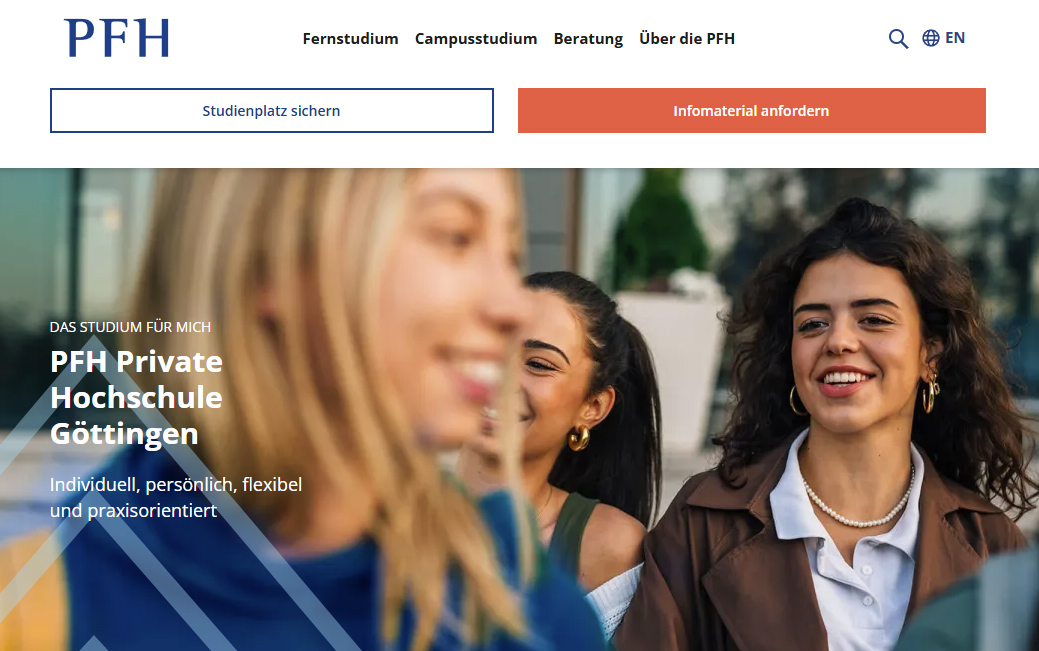Click Studienplatz sichern button
This screenshot has width=1039, height=651.
click(272, 111)
